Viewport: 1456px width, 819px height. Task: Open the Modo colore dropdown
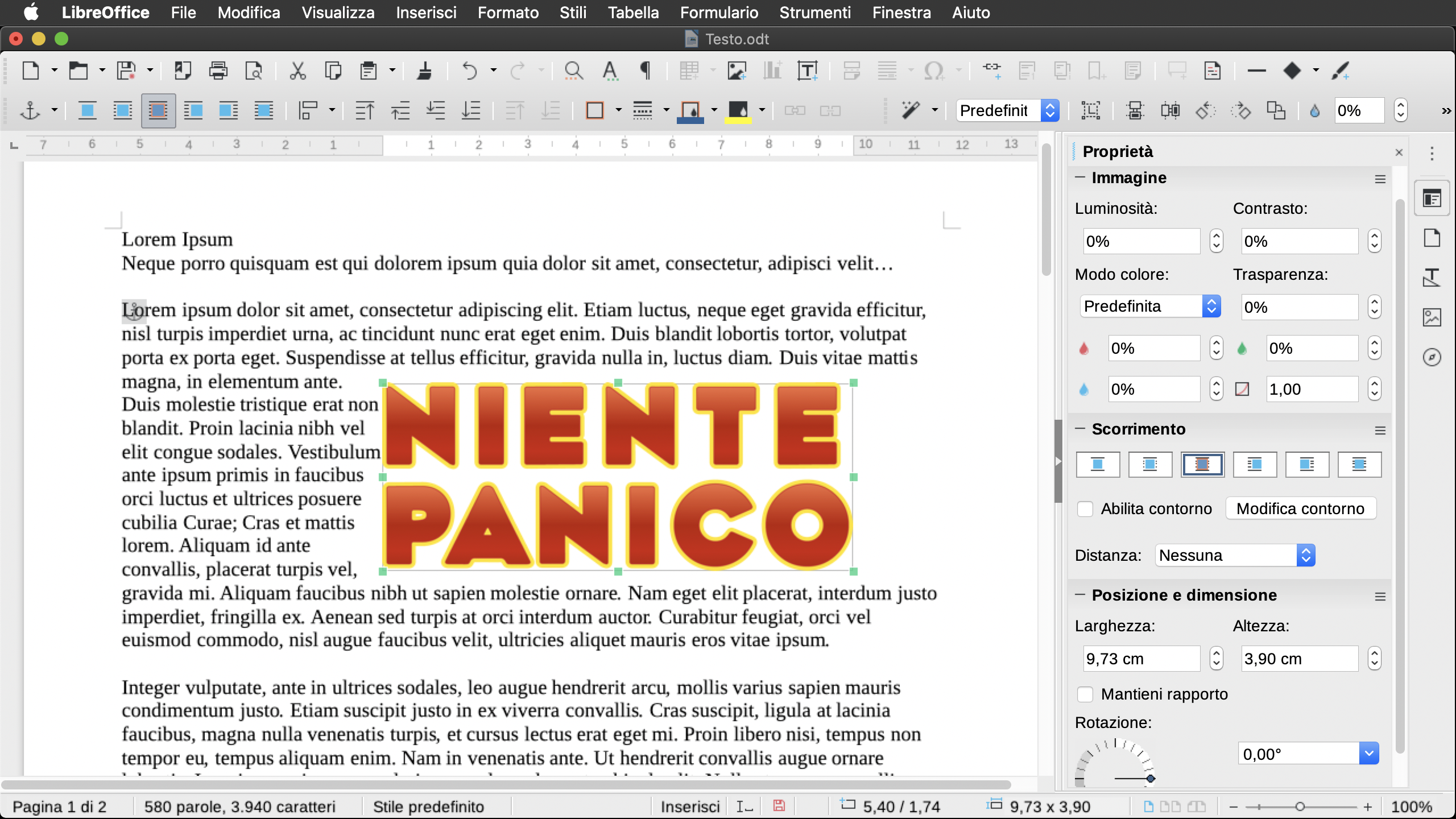[1150, 307]
